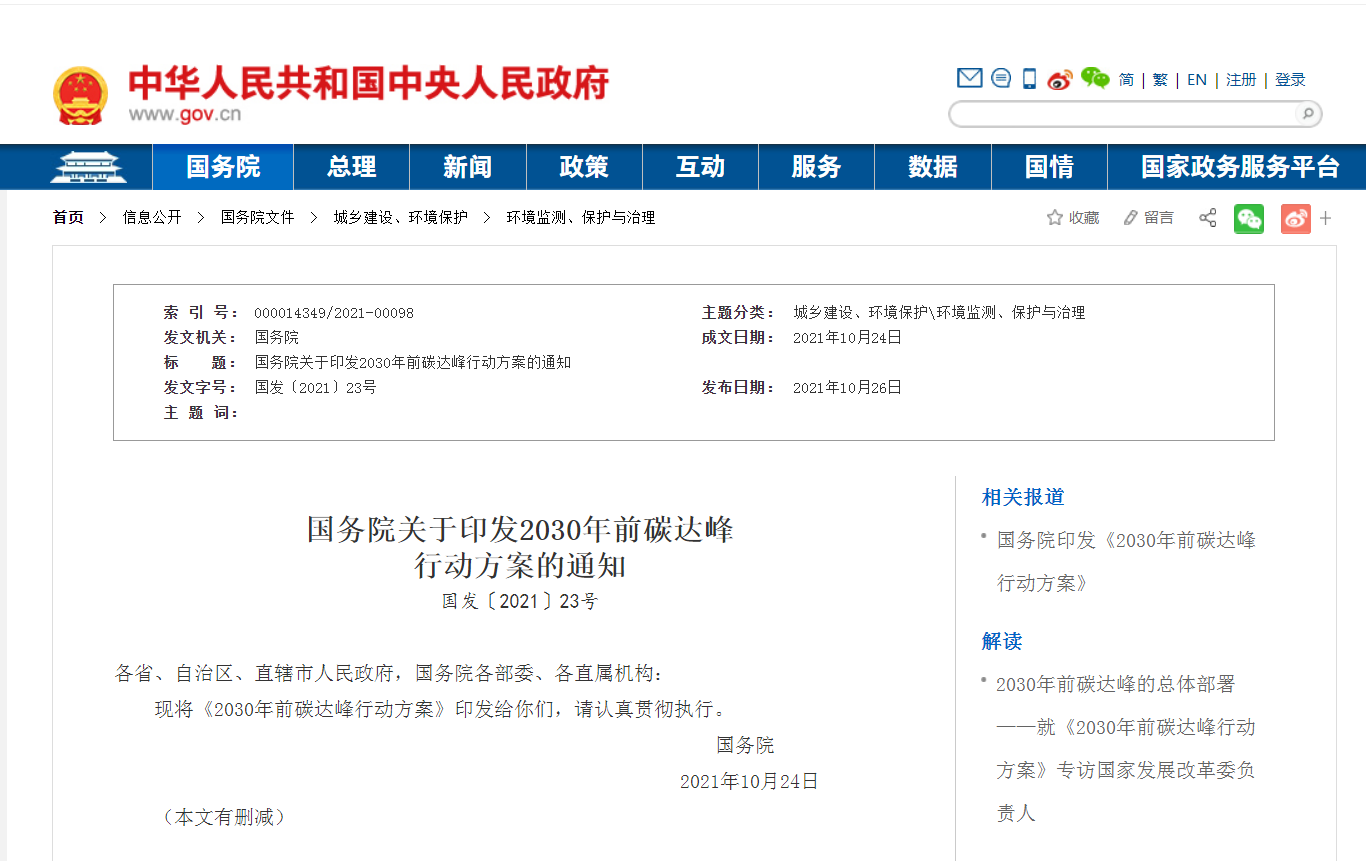The height and width of the screenshot is (861, 1366).
Task: Click the share icon next to 留言
Action: click(x=1208, y=218)
